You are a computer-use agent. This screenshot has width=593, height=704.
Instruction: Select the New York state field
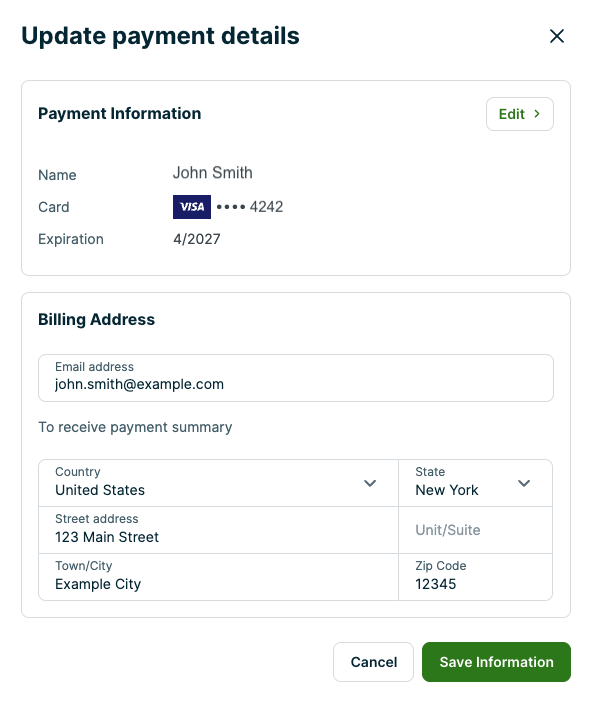[475, 483]
